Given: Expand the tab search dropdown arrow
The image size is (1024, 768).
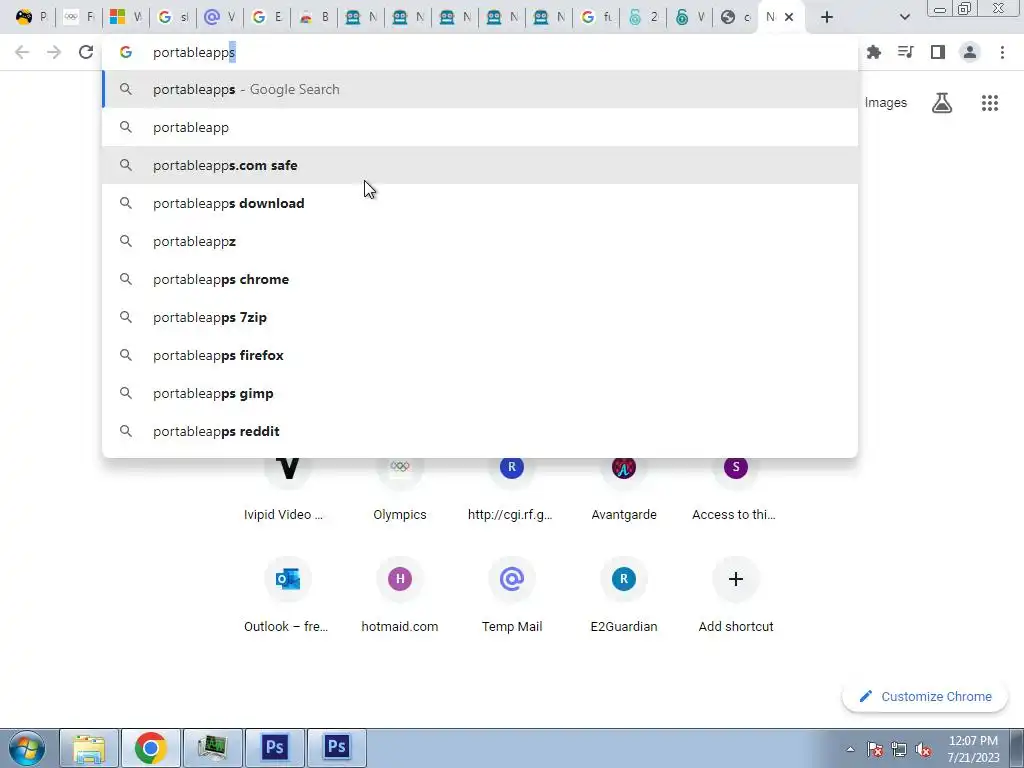Looking at the screenshot, I should coord(904,17).
